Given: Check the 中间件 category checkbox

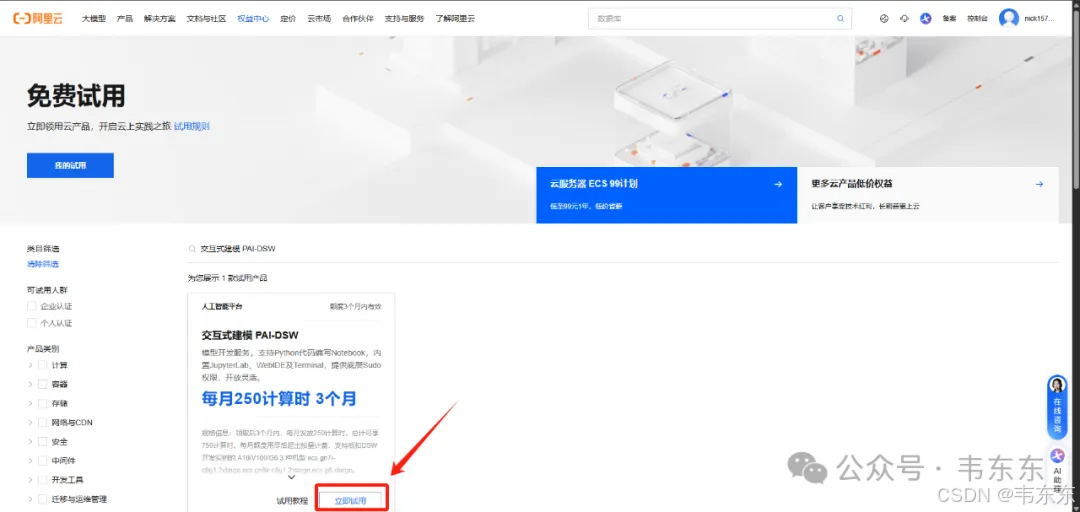Looking at the screenshot, I should pyautogui.click(x=43, y=460).
